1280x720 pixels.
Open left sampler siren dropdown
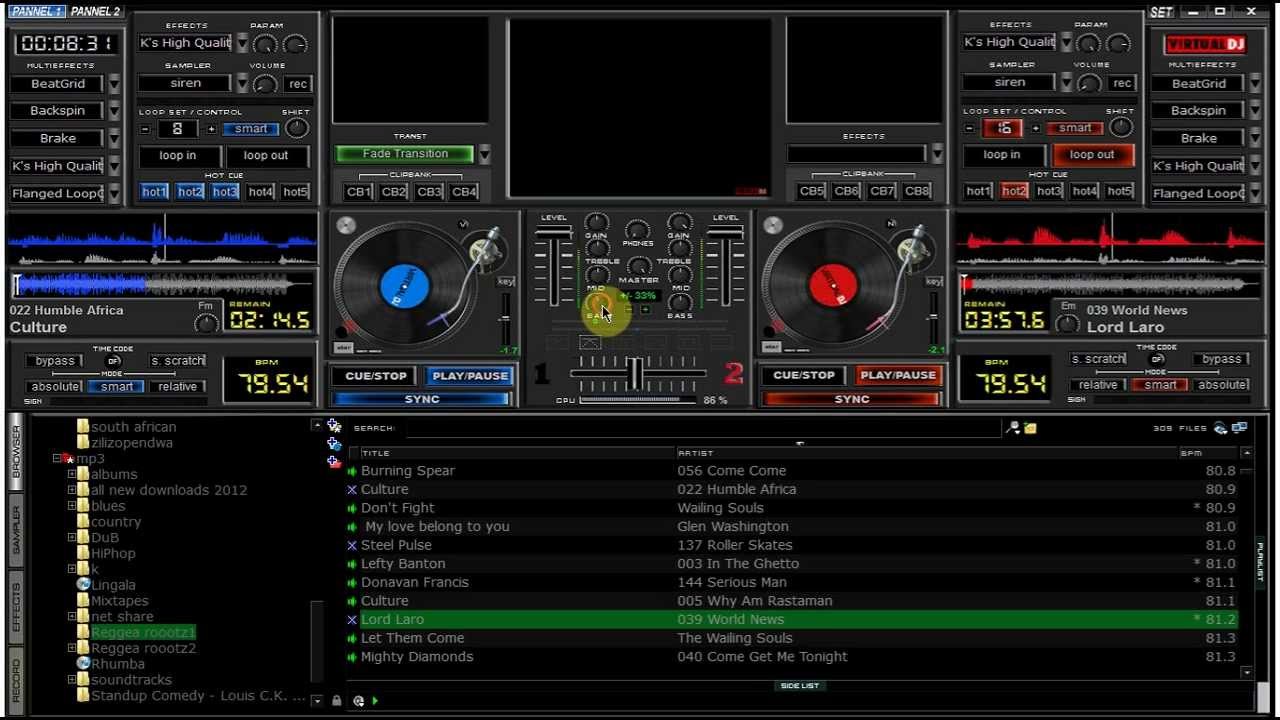pyautogui.click(x=241, y=84)
